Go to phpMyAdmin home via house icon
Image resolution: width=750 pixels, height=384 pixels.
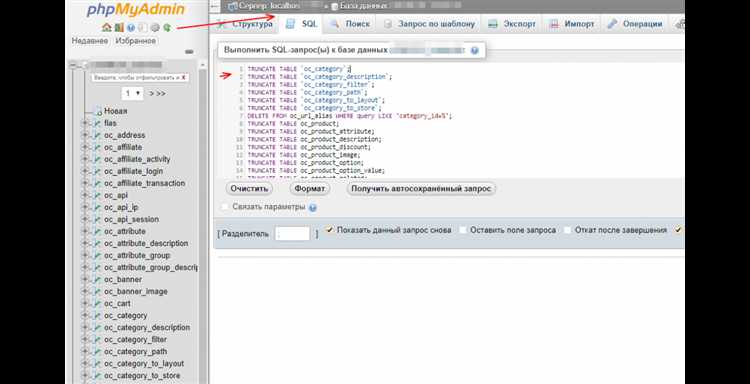[107, 28]
